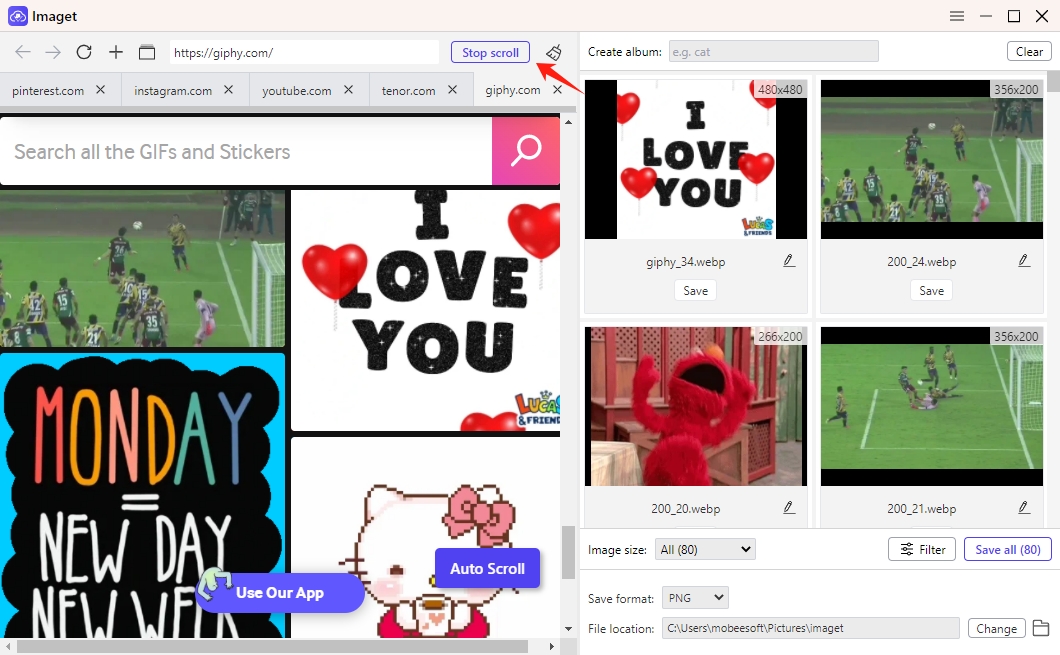Open the tab overview window icon
Image resolution: width=1060 pixels, height=655 pixels.
(147, 52)
